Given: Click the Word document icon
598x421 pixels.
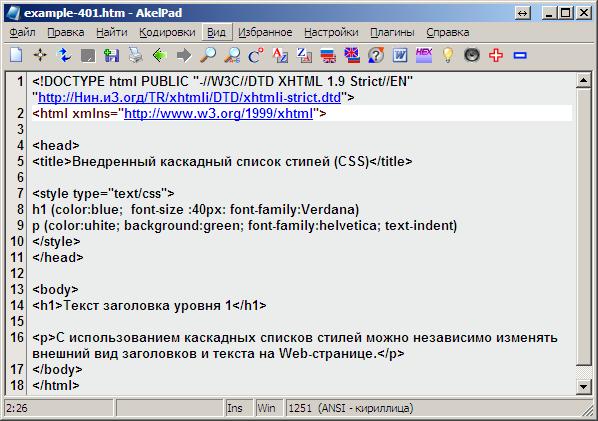Looking at the screenshot, I should [400, 56].
